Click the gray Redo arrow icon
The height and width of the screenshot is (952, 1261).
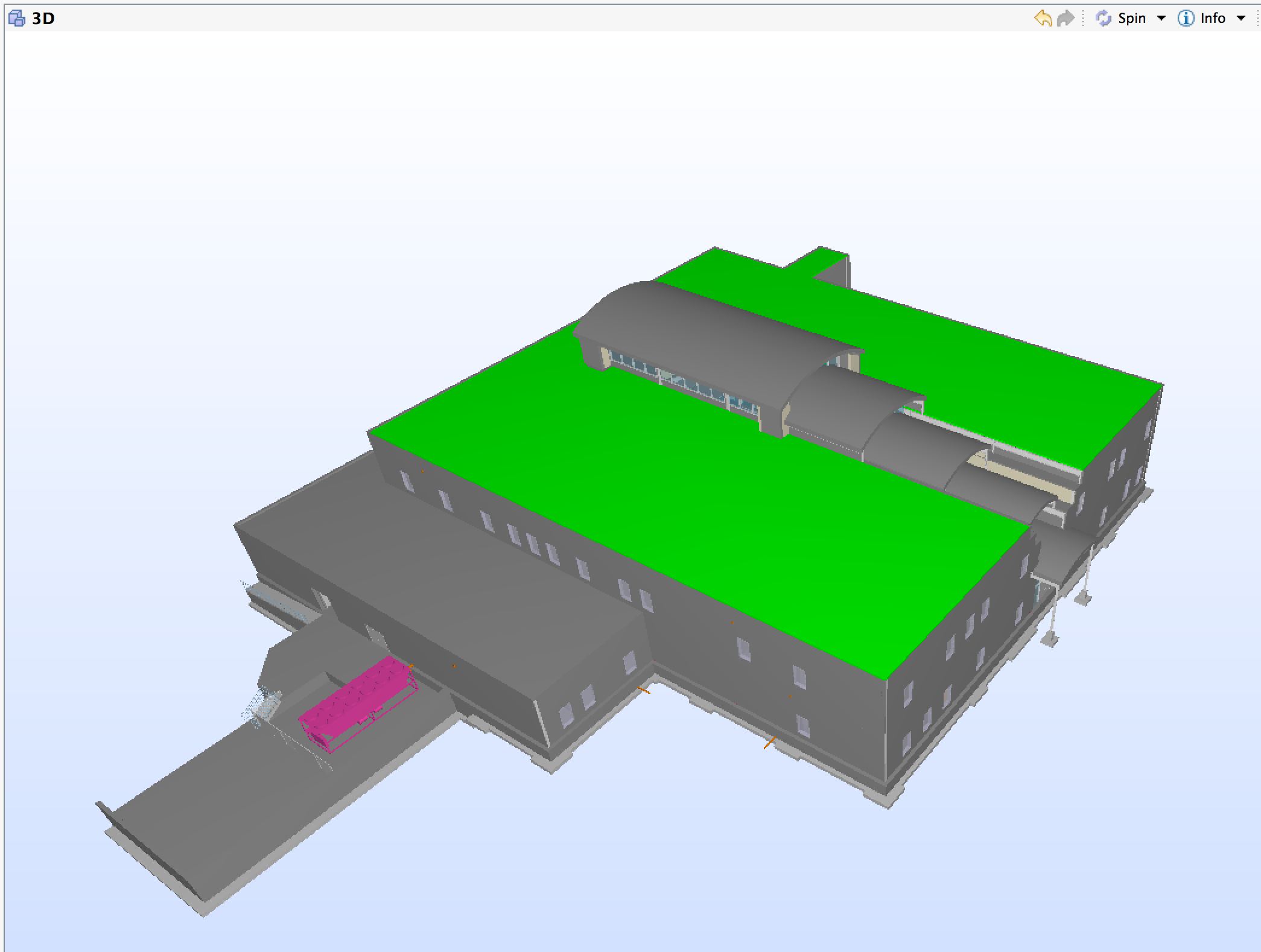1066,18
